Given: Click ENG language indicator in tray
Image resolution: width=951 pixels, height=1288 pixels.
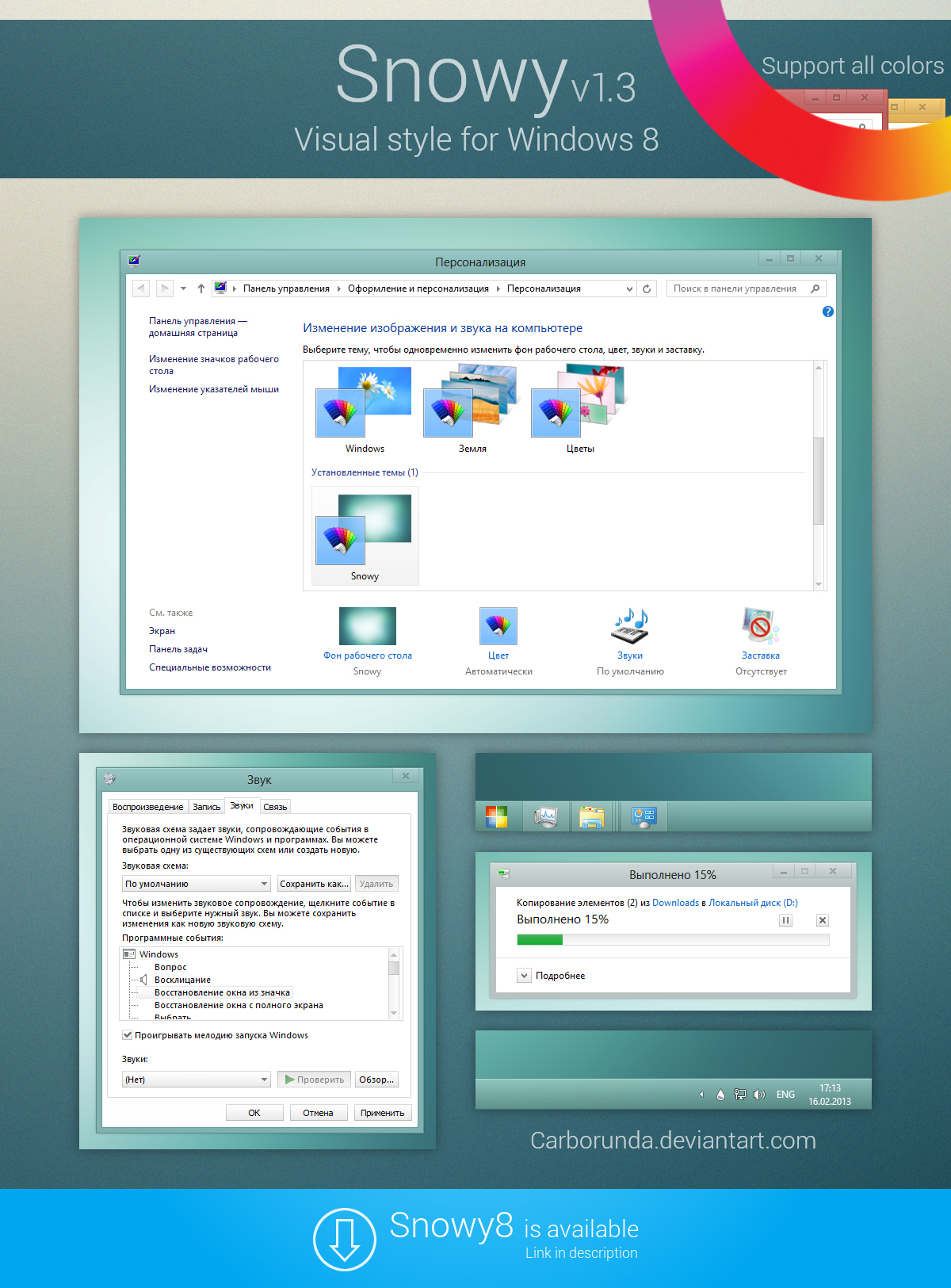Looking at the screenshot, I should tap(785, 1095).
